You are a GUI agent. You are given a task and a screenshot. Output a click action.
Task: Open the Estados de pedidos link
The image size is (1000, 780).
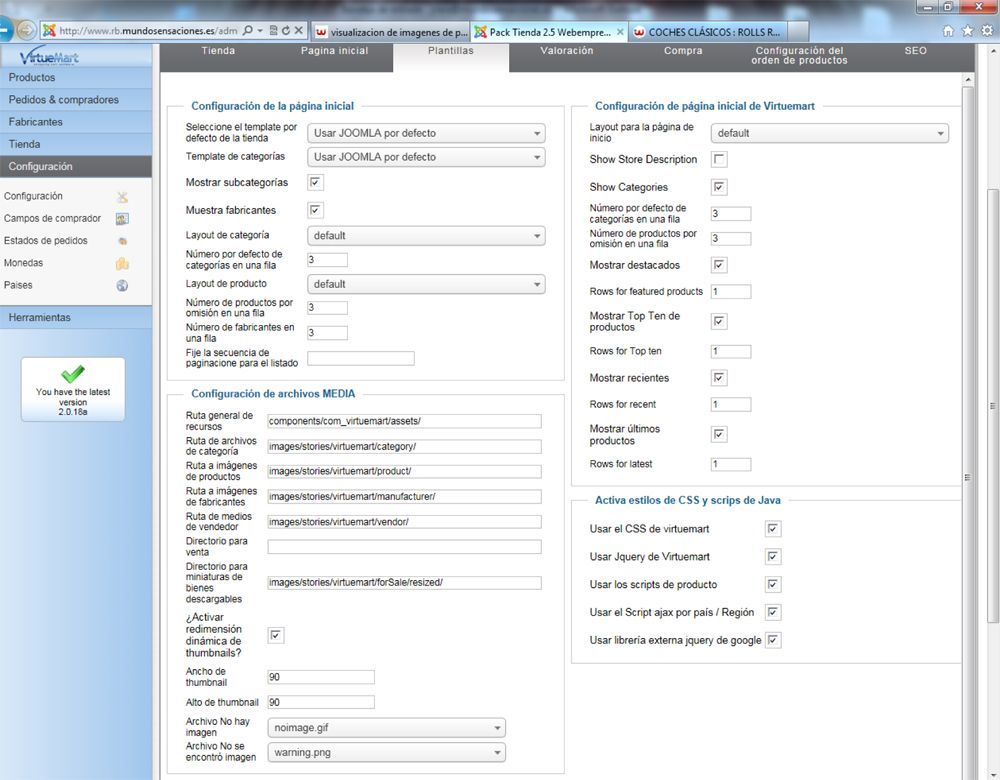[x=46, y=241]
